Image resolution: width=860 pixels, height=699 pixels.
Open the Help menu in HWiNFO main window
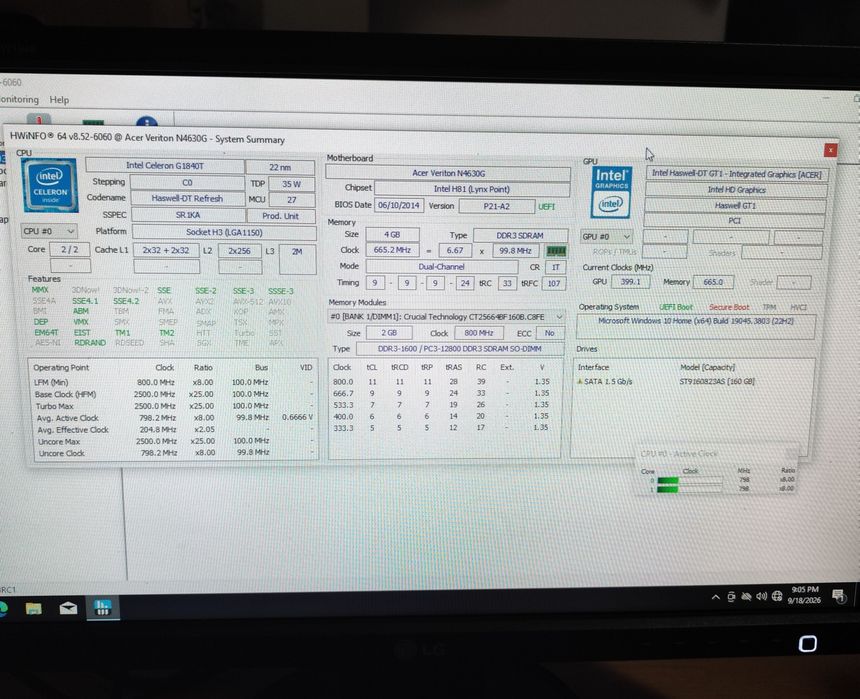pos(59,100)
